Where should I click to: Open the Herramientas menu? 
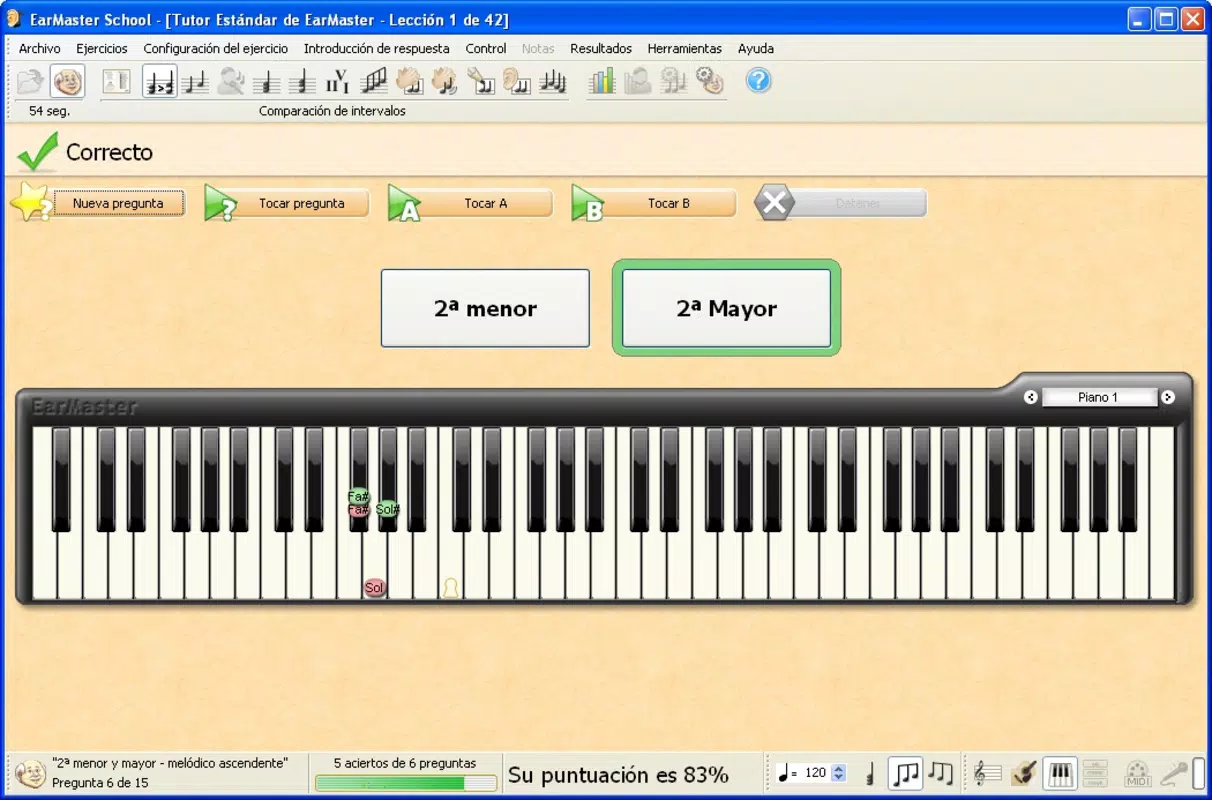(x=684, y=48)
